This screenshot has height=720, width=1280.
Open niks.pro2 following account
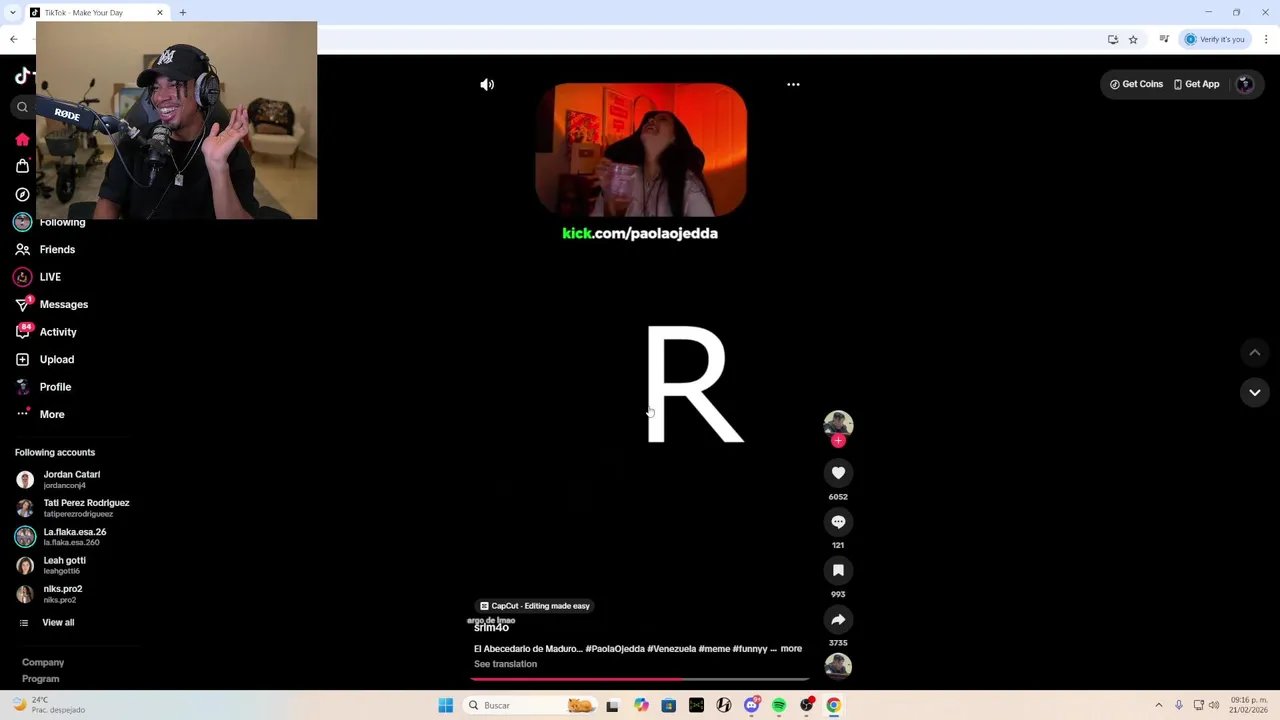pyautogui.click(x=50, y=594)
